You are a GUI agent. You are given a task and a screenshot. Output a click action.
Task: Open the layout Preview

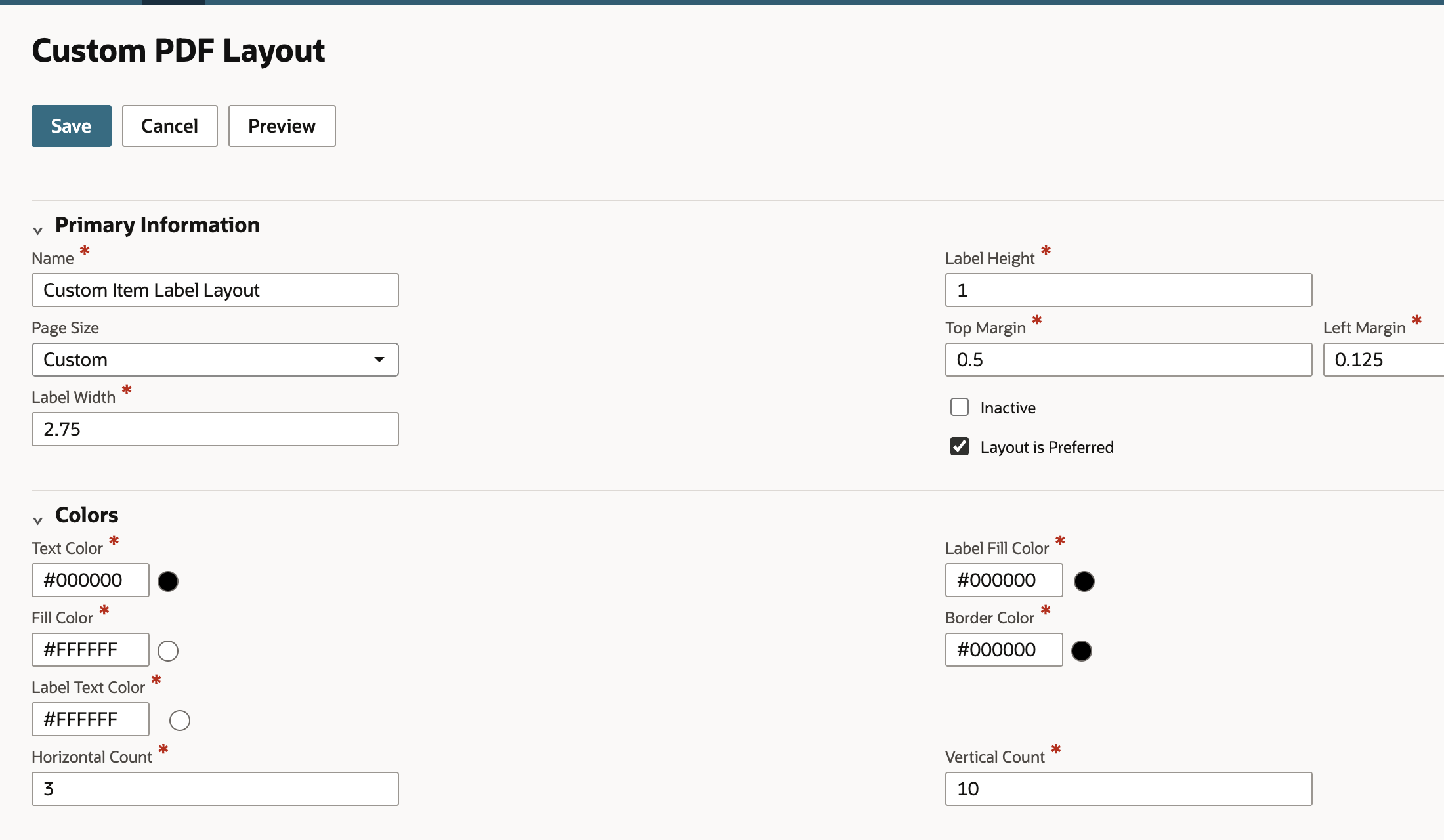point(282,126)
